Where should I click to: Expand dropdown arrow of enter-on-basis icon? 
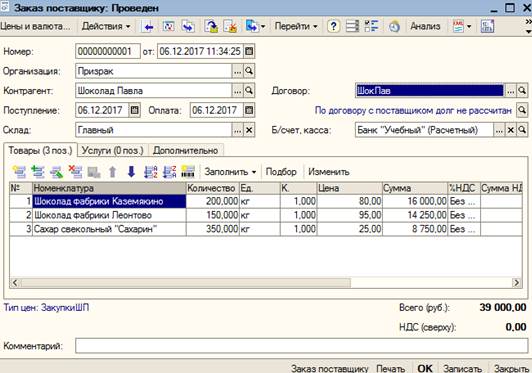click(x=263, y=26)
